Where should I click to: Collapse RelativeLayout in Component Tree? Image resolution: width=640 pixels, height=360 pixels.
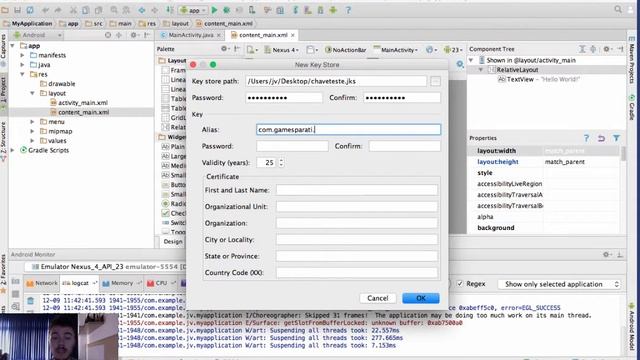click(x=480, y=70)
